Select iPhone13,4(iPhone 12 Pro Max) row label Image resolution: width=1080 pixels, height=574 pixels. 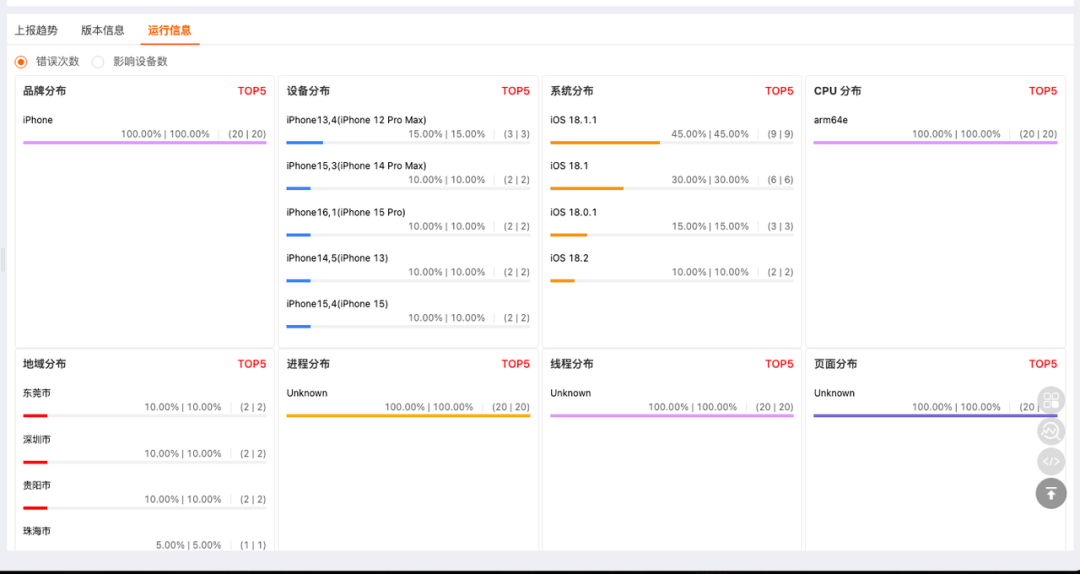[x=356, y=120]
